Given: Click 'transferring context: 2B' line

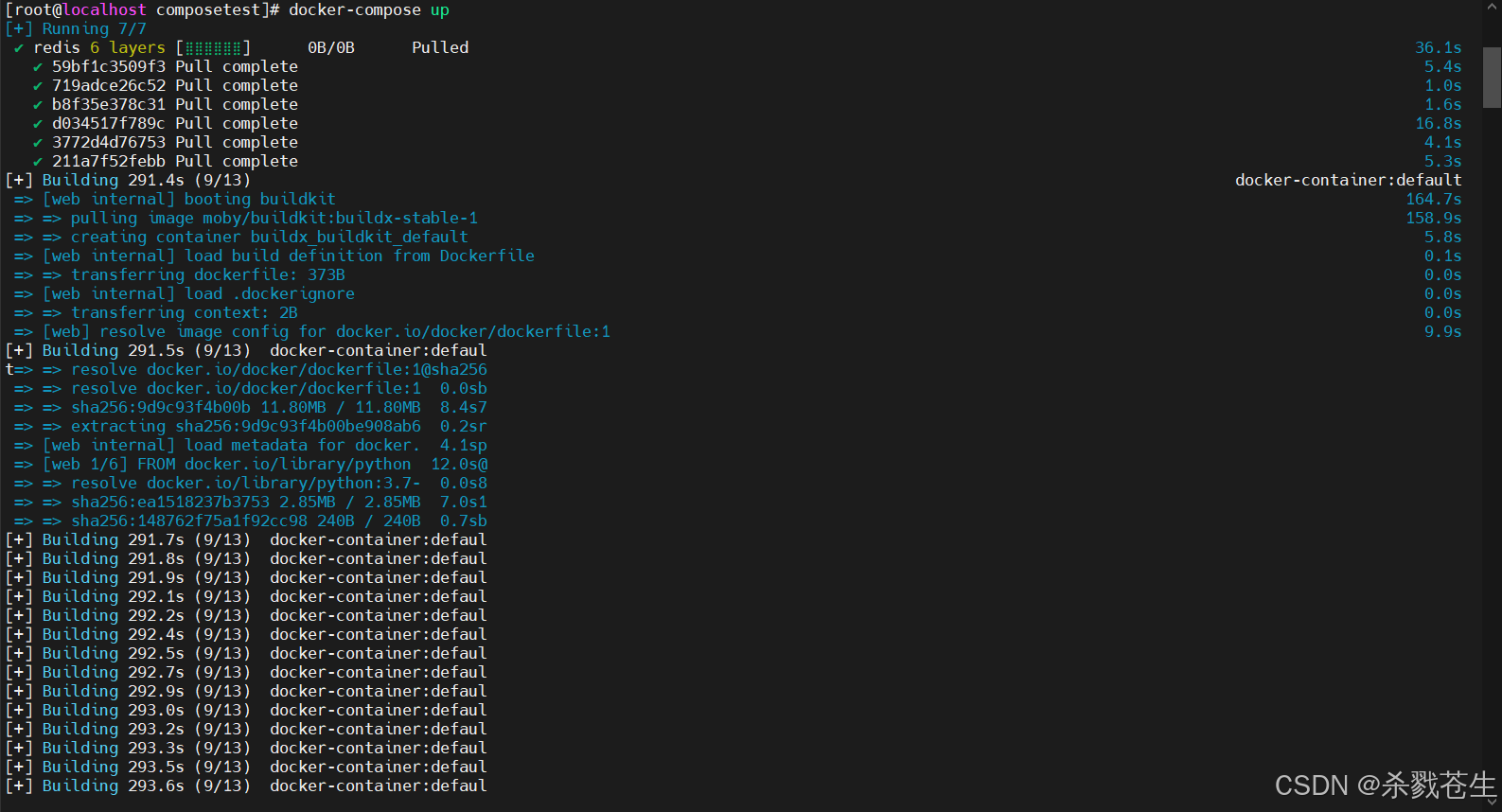Looking at the screenshot, I should [x=156, y=312].
